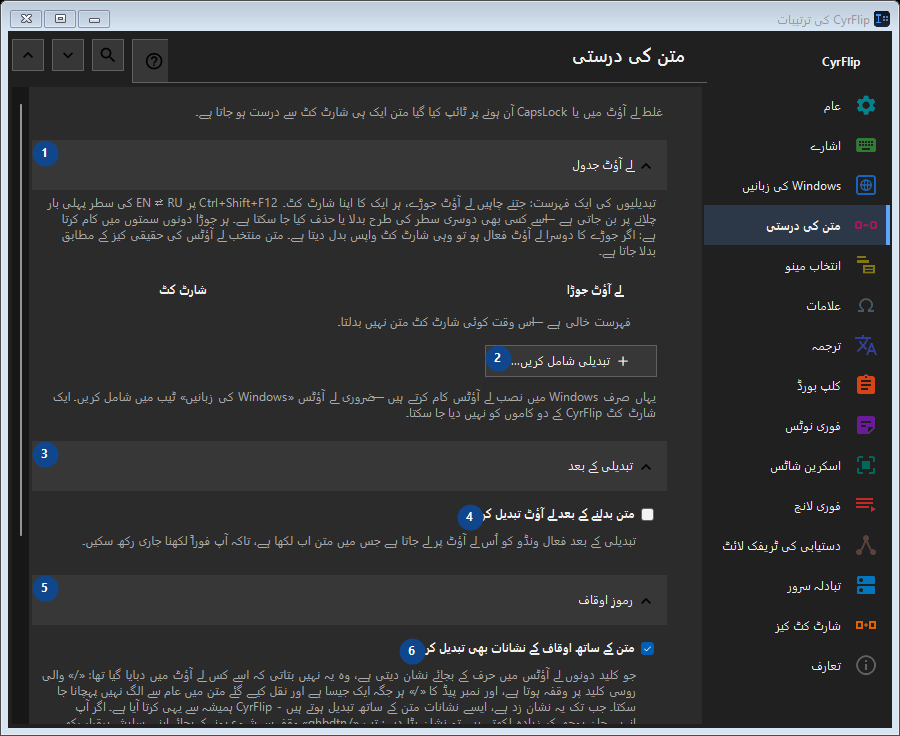900x736 pixels.
Task: Click the green keyboard icon for اشارے
Action: coord(866,145)
